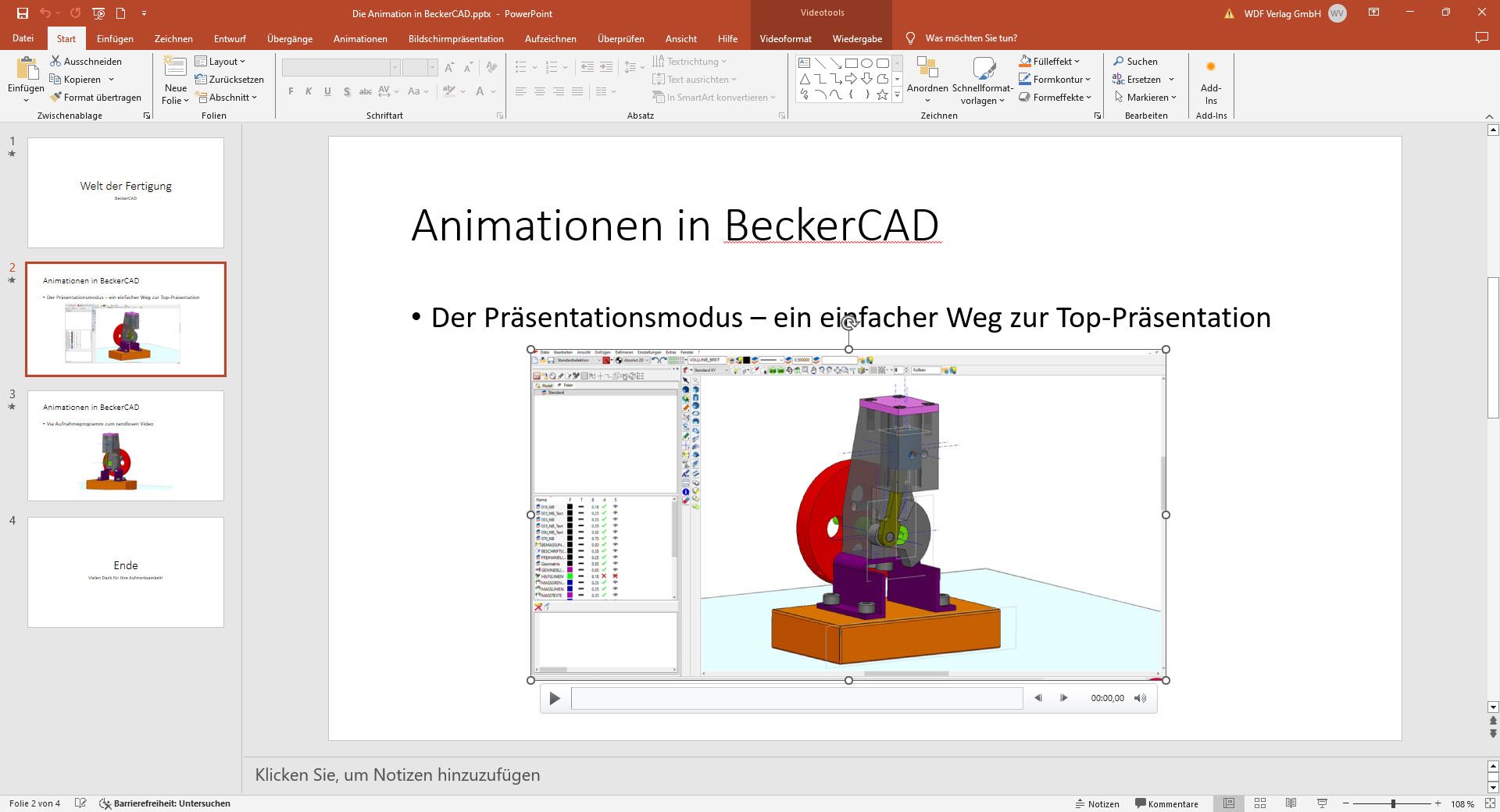This screenshot has width=1500, height=812.
Task: Choose the triangle shape in gallery
Action: [804, 79]
